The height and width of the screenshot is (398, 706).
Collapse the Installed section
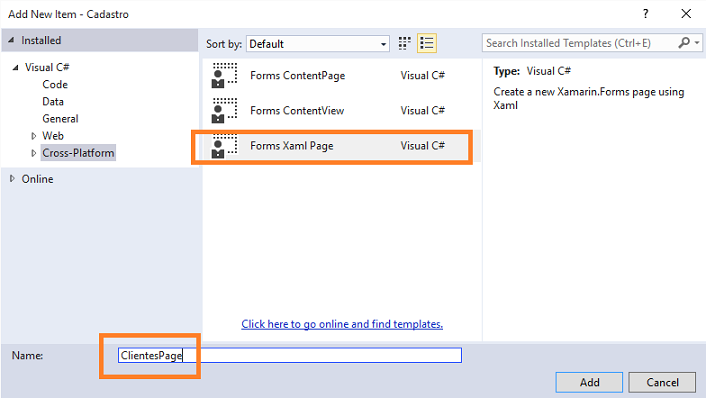(x=11, y=40)
